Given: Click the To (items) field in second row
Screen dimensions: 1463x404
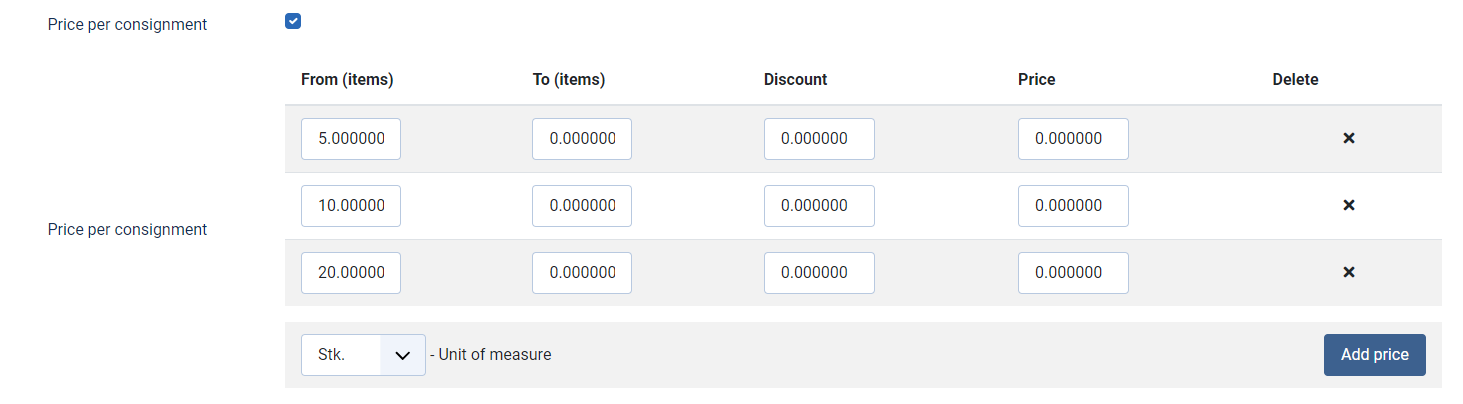Looking at the screenshot, I should [x=582, y=206].
